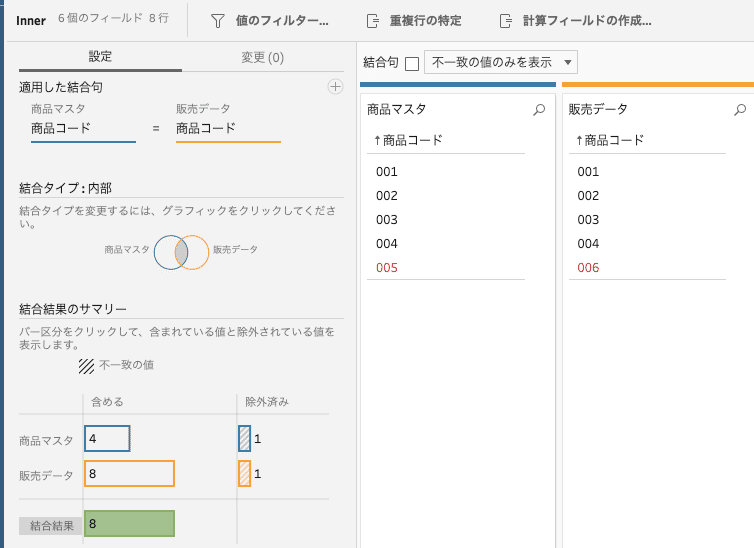This screenshot has height=548, width=754.
Task: Open the 不一致の値のみを表示 dropdown
Action: (x=501, y=62)
